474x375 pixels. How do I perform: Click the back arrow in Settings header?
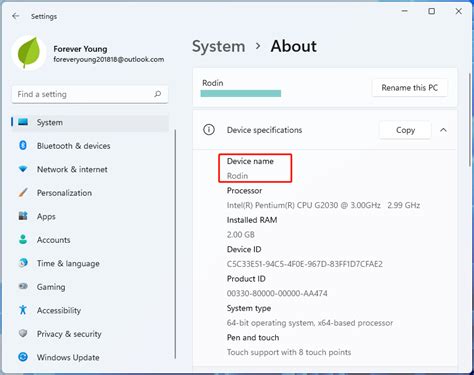click(x=15, y=16)
